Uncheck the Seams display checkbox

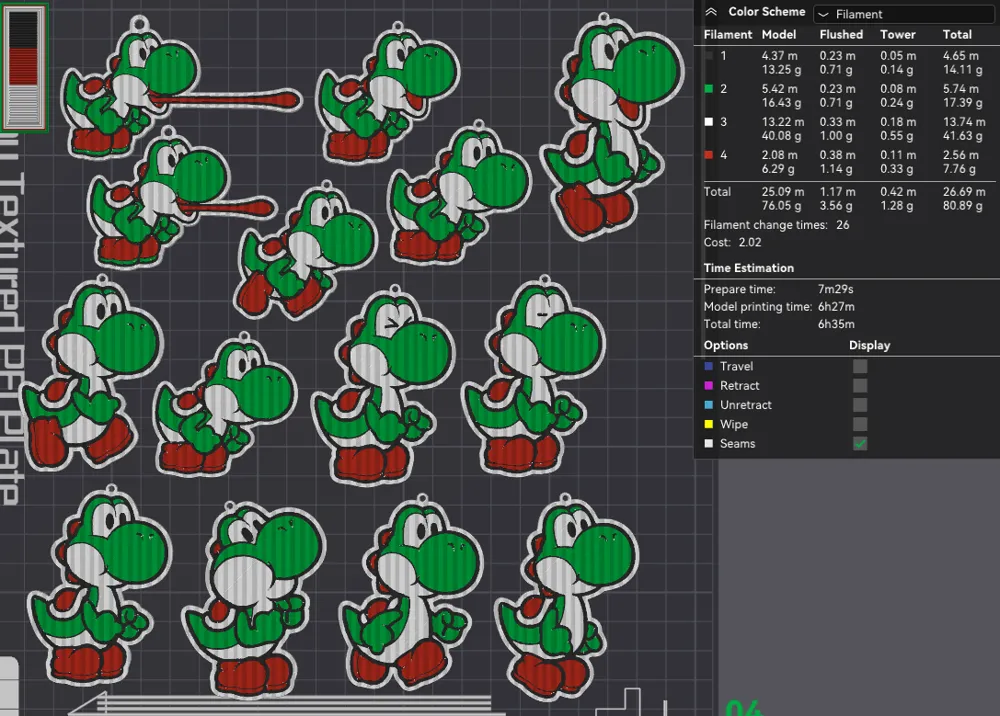tap(860, 443)
